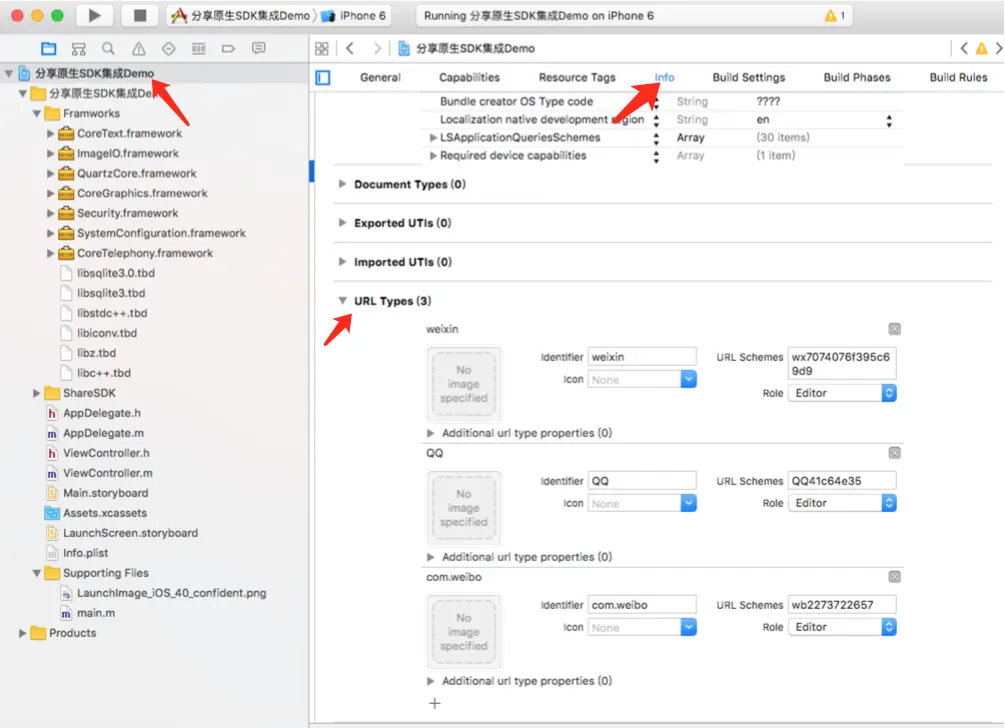The height and width of the screenshot is (728, 1005).
Task: Edit the QQ URL Schemes field
Action: [842, 481]
